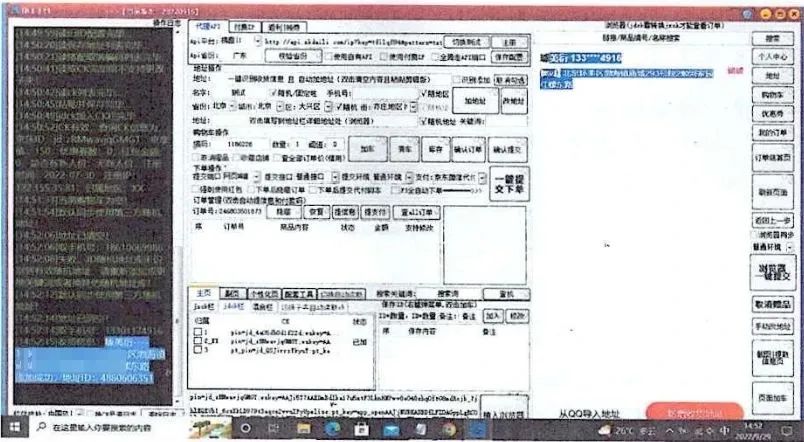This screenshot has width=804, height=442.
Task: Click the Windows taskbar search box
Action: pyautogui.click(x=106, y=428)
